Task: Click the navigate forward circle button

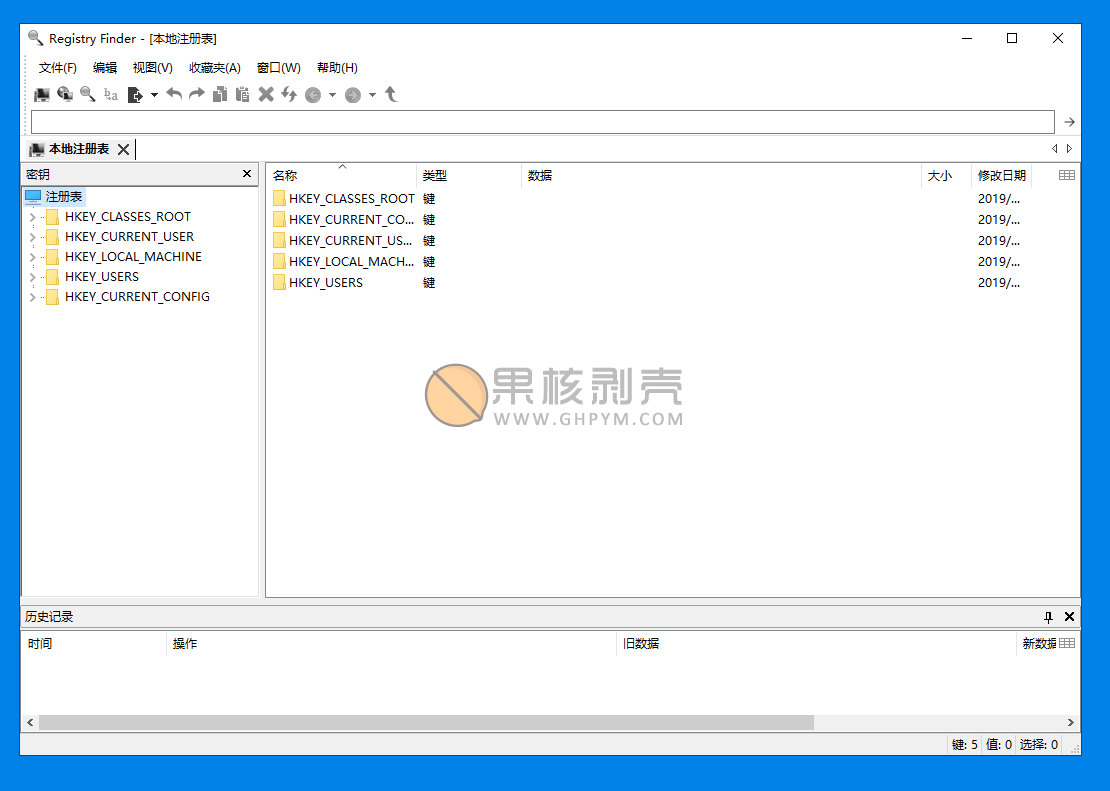Action: click(353, 95)
